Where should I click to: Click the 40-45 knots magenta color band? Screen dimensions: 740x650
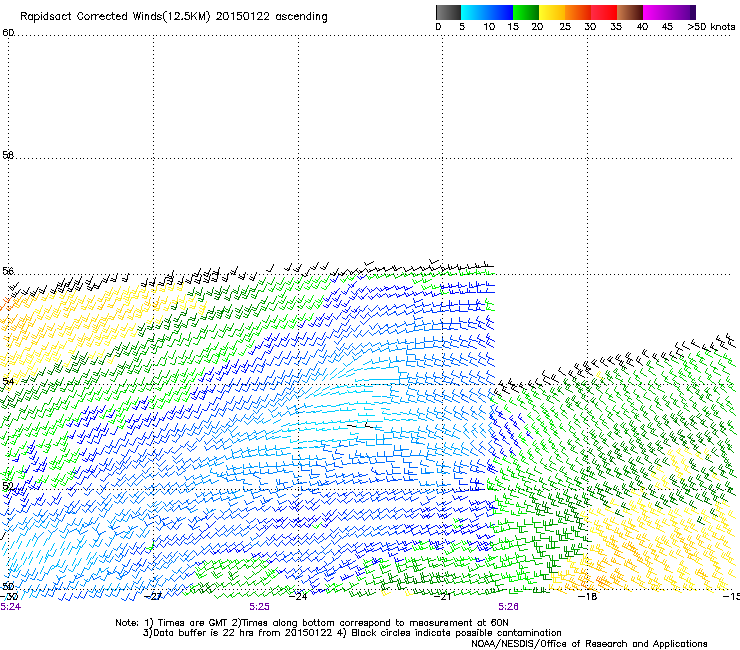point(656,12)
